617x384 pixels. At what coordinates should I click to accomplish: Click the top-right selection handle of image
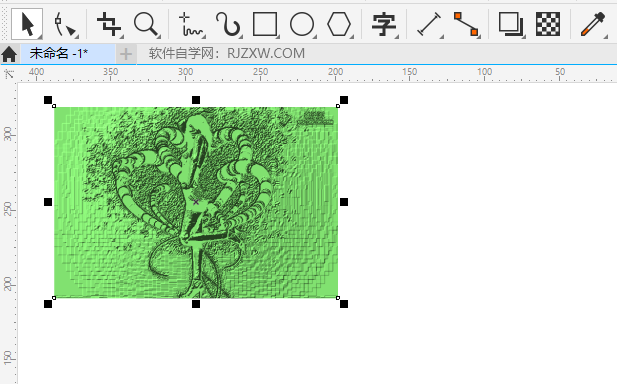(344, 100)
